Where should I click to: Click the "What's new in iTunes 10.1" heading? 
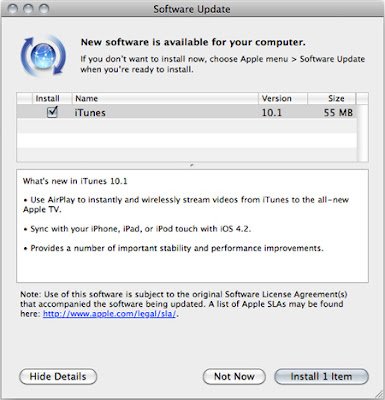[x=75, y=181]
